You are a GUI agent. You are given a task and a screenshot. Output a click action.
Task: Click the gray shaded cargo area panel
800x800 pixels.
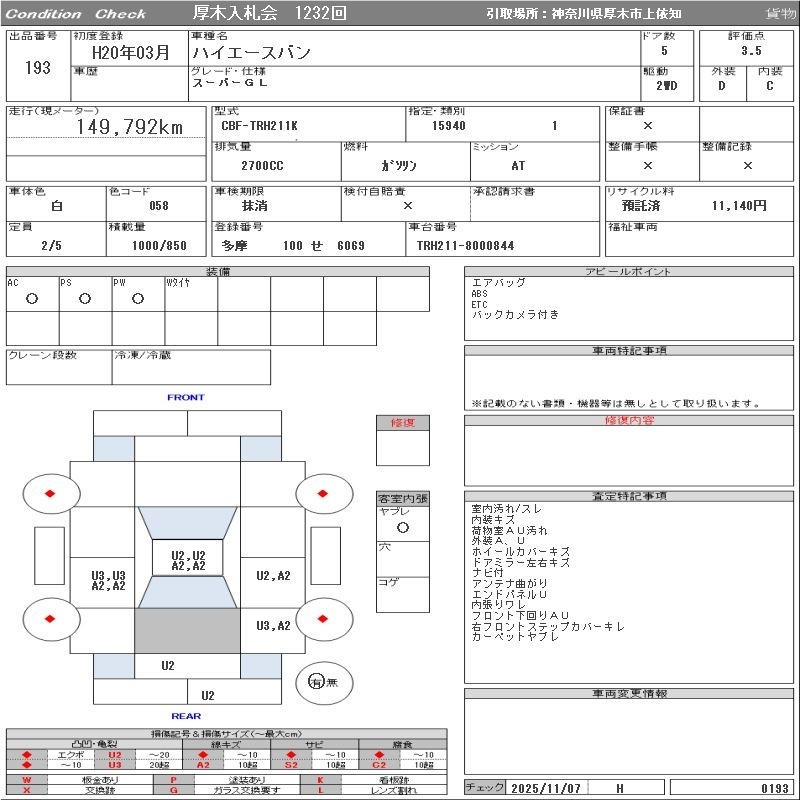[x=187, y=630]
